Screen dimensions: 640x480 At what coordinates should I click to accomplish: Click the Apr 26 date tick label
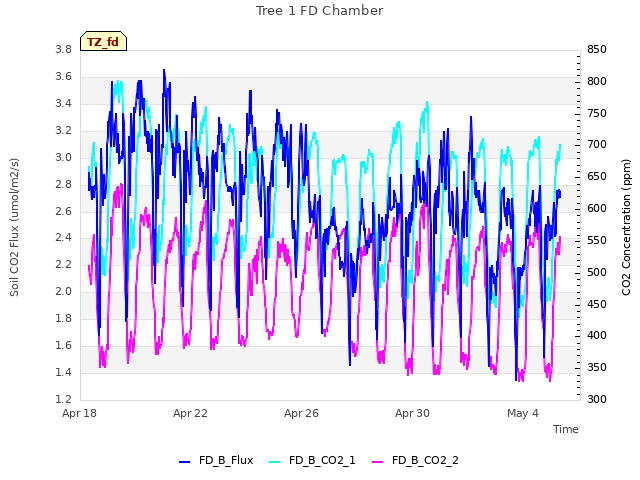pos(301,413)
